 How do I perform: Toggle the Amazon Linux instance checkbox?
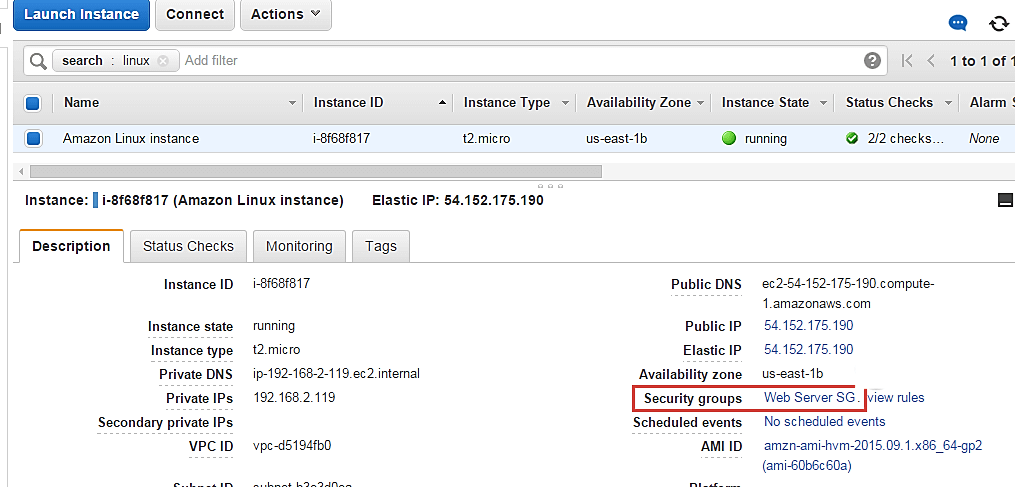click(32, 139)
